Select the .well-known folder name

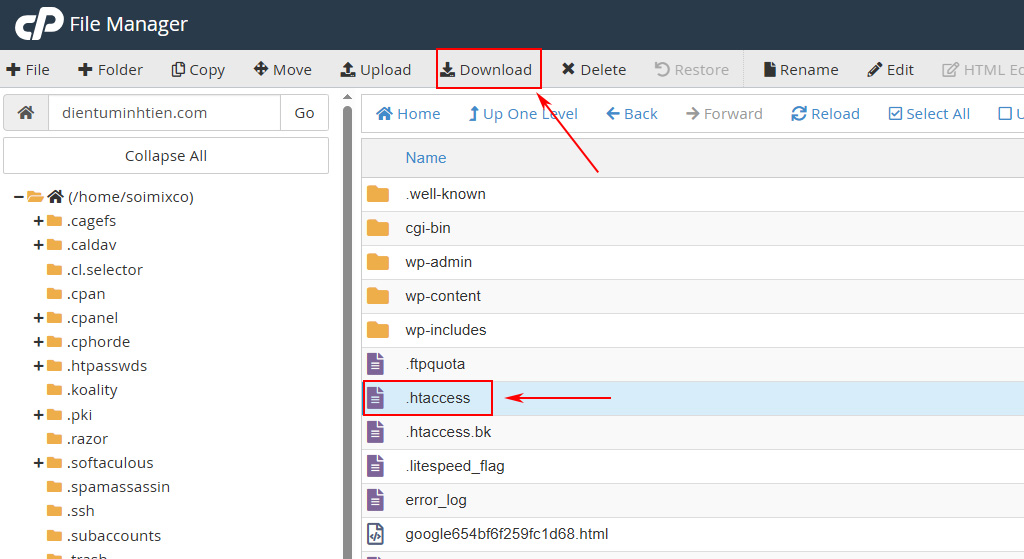coord(445,194)
